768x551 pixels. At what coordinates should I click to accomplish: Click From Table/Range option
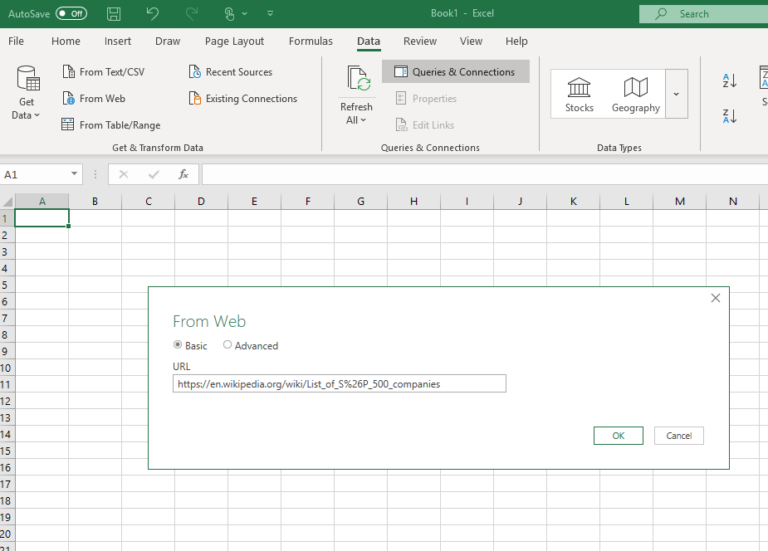[x=110, y=125]
